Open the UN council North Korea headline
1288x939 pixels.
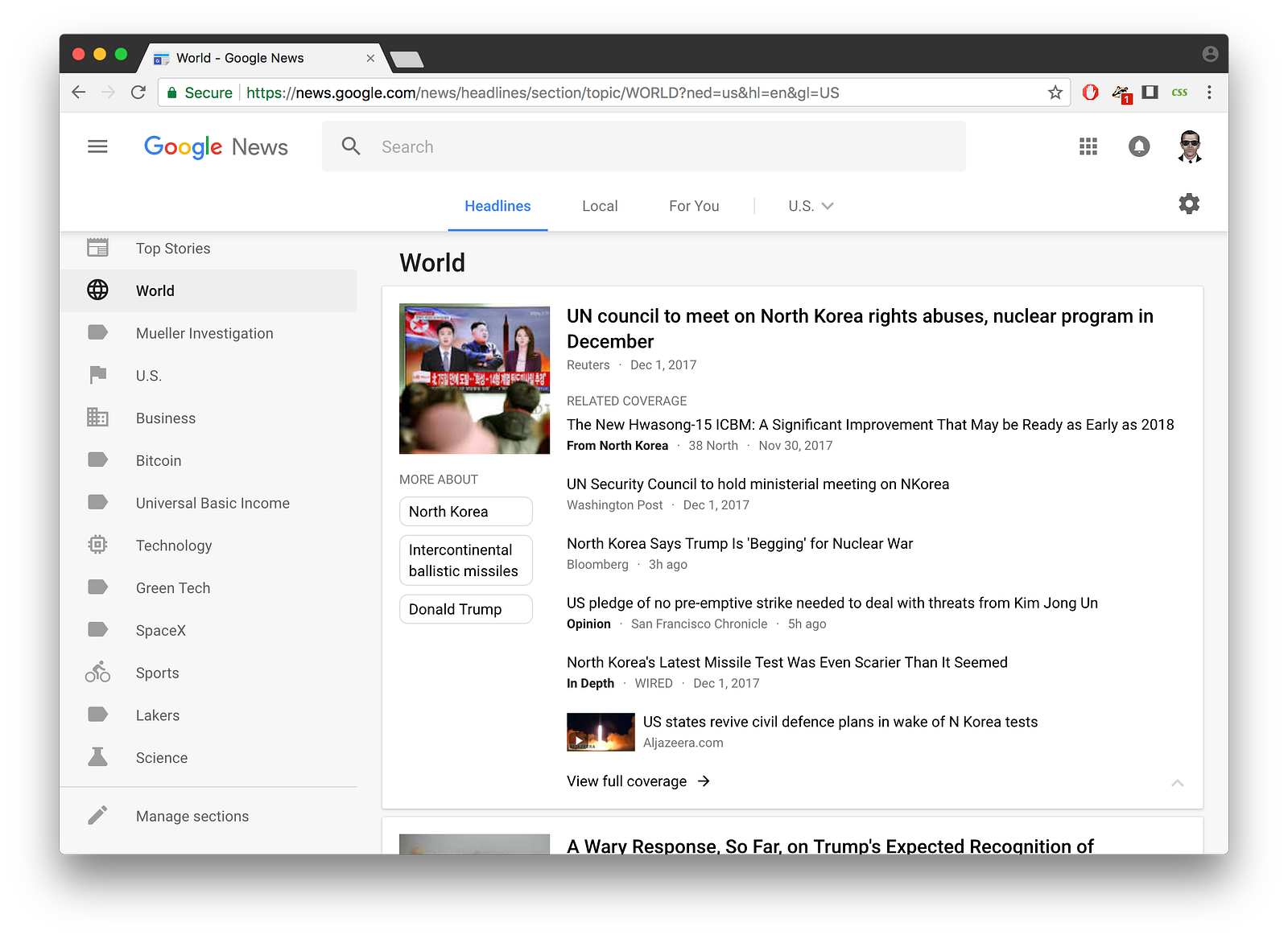tap(860, 328)
